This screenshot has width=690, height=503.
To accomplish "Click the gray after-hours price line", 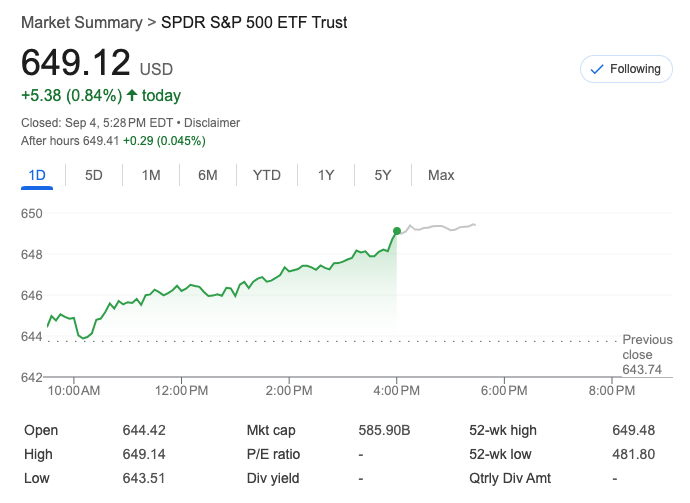I will point(440,227).
